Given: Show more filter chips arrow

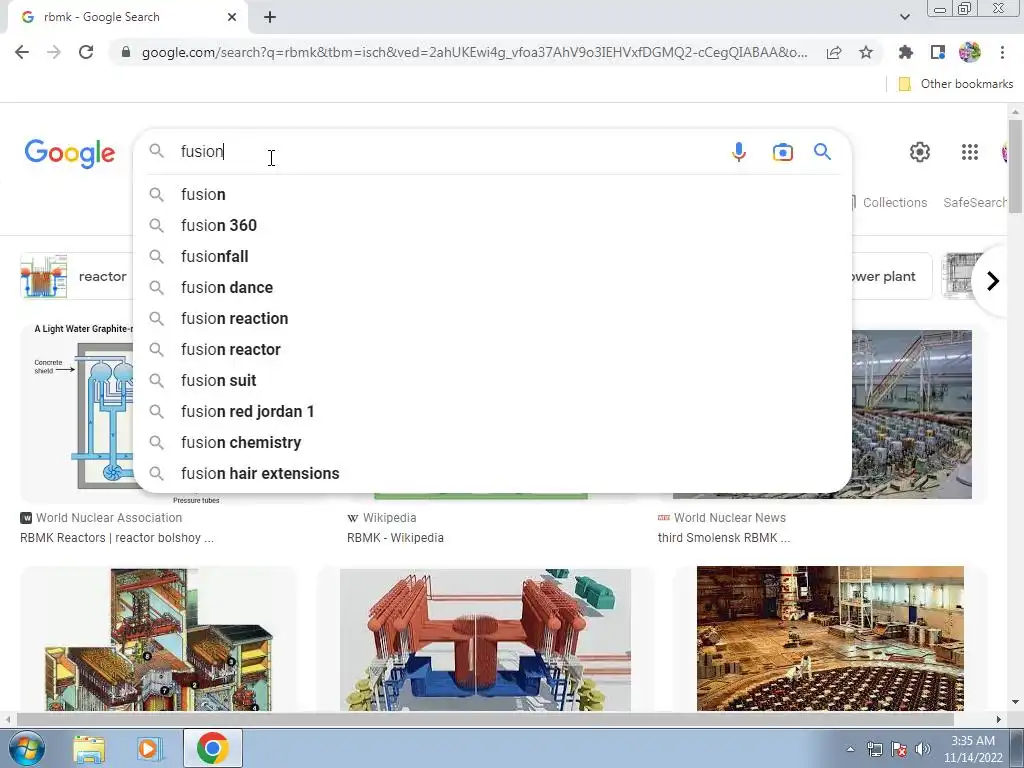Looking at the screenshot, I should (993, 281).
